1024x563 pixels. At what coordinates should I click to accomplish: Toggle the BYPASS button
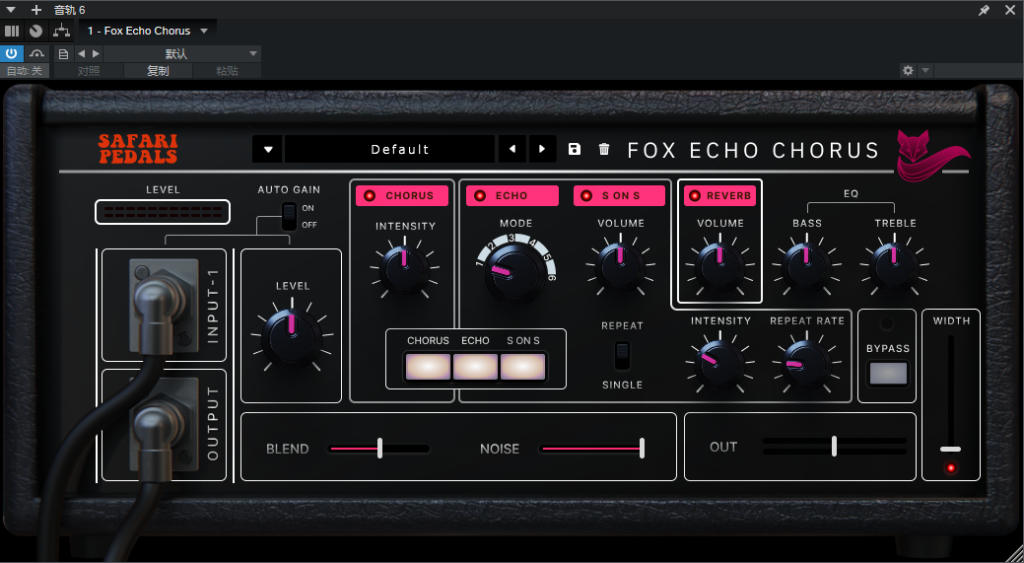pyautogui.click(x=888, y=374)
